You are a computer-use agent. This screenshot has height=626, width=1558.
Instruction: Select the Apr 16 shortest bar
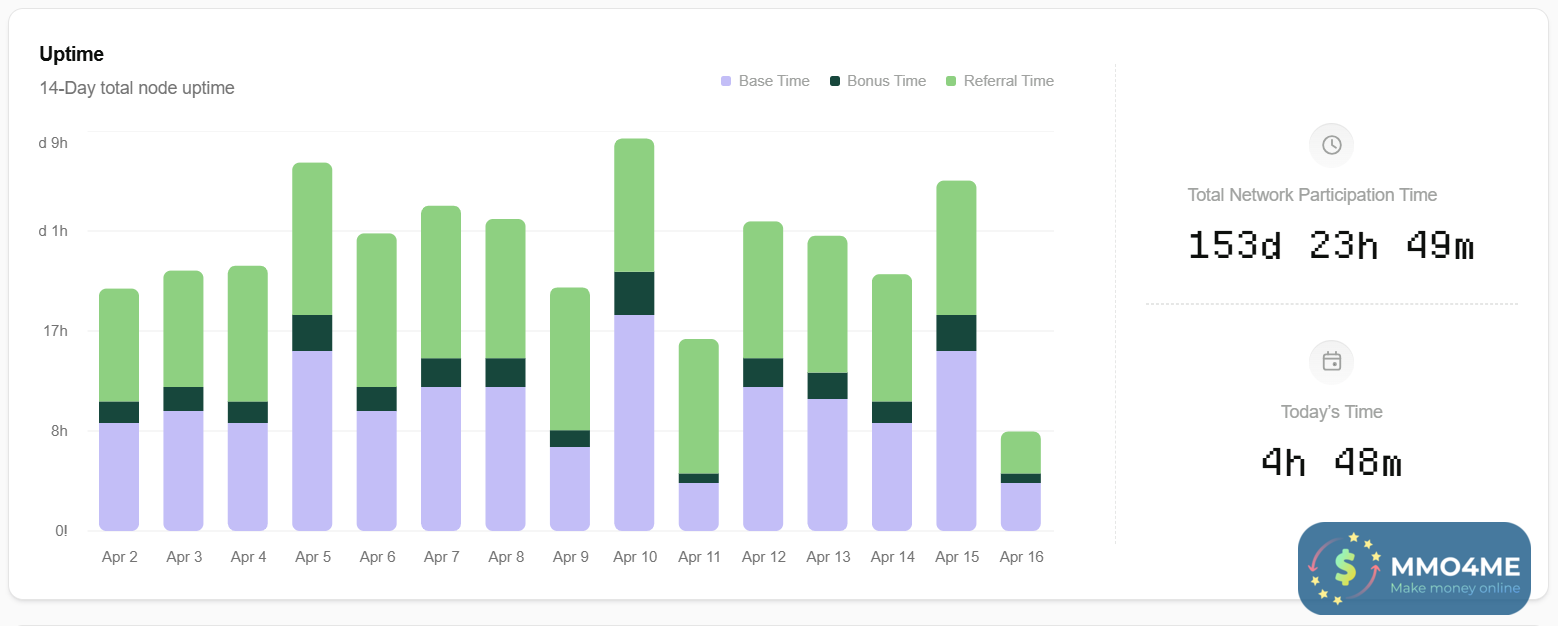point(1020,481)
